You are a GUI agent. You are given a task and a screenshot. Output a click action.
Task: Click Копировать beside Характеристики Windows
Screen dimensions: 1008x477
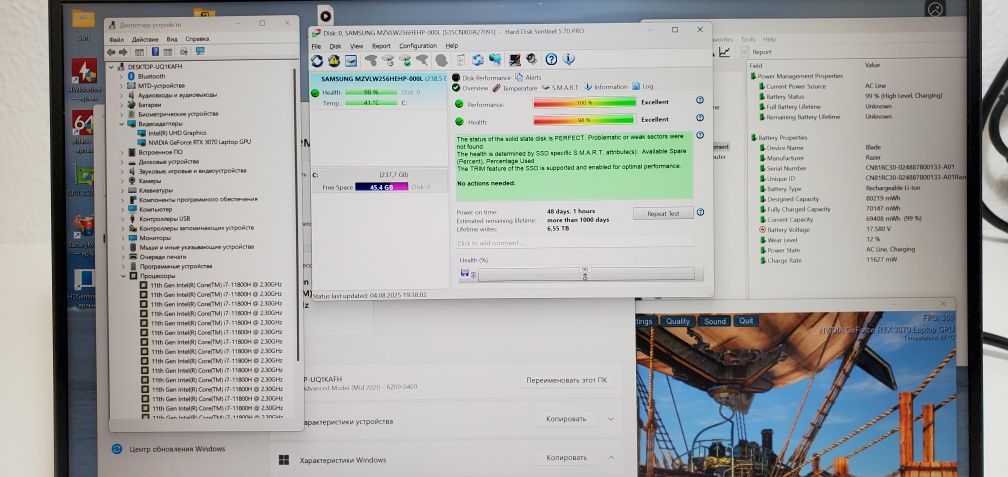pos(566,458)
